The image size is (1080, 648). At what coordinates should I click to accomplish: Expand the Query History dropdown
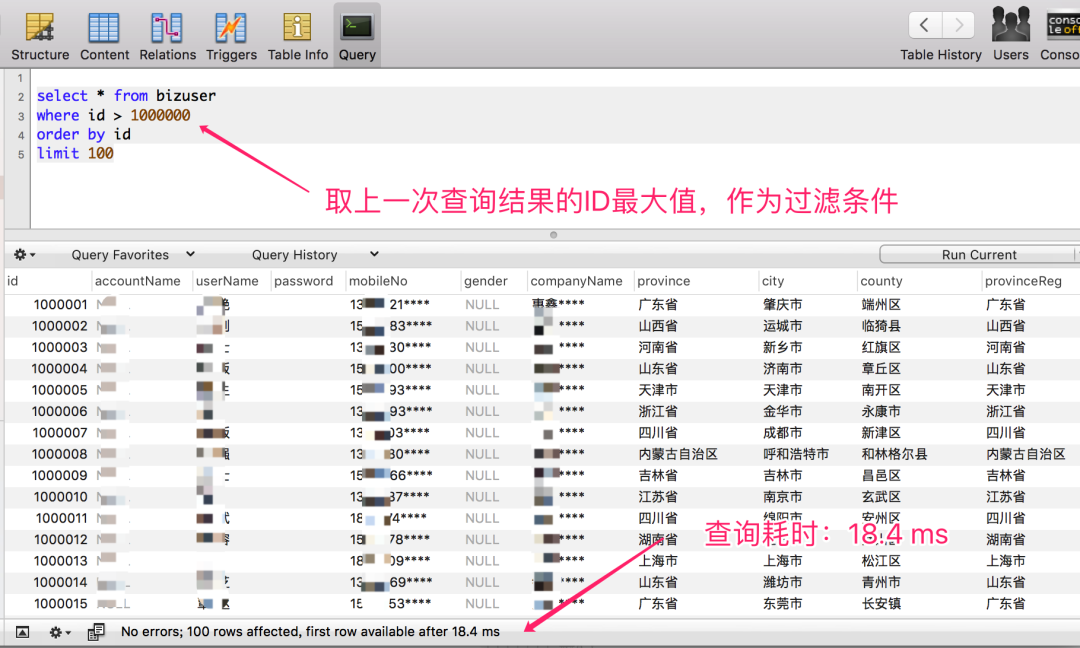pos(314,255)
